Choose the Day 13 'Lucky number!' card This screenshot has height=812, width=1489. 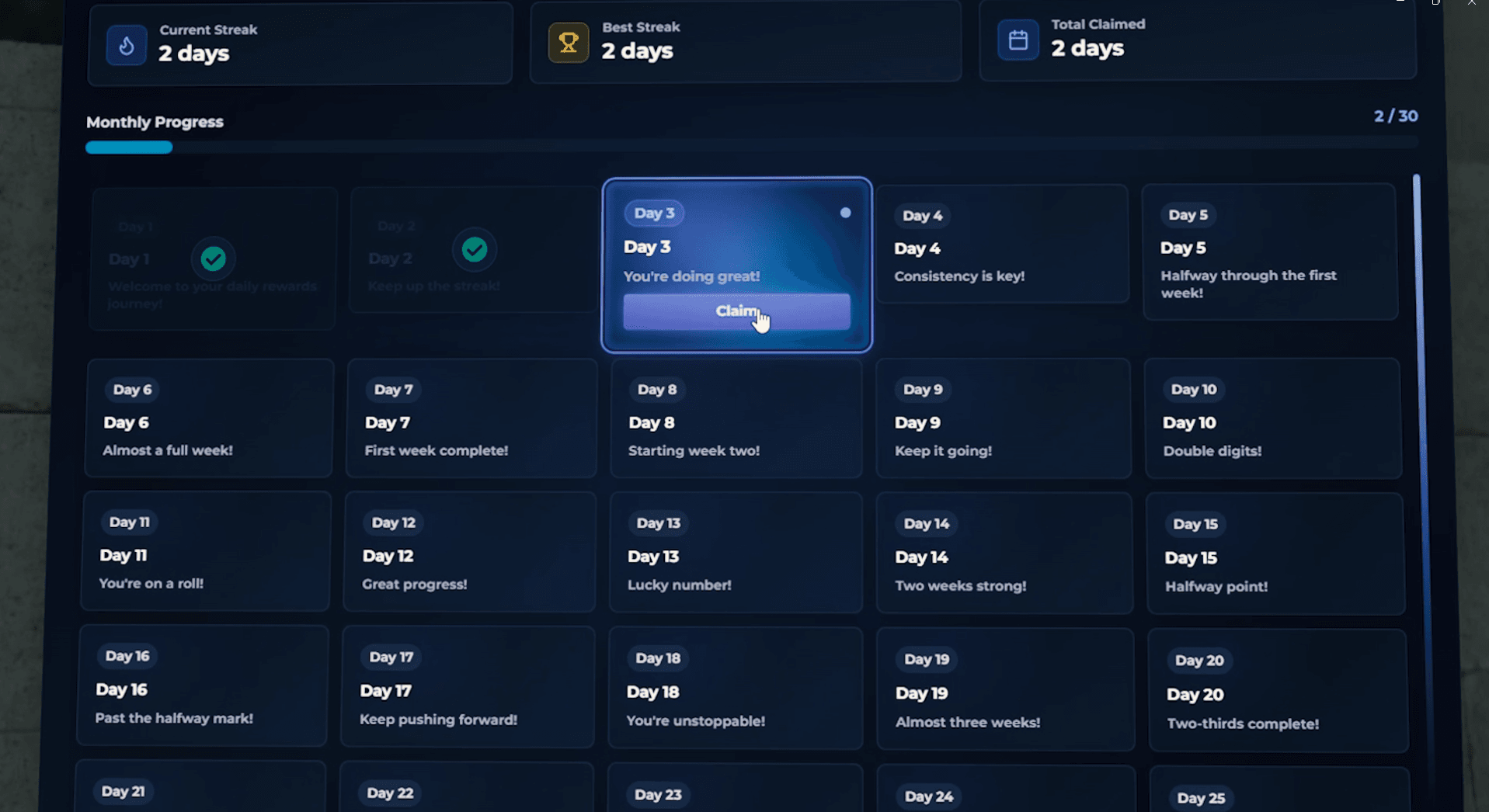735,553
